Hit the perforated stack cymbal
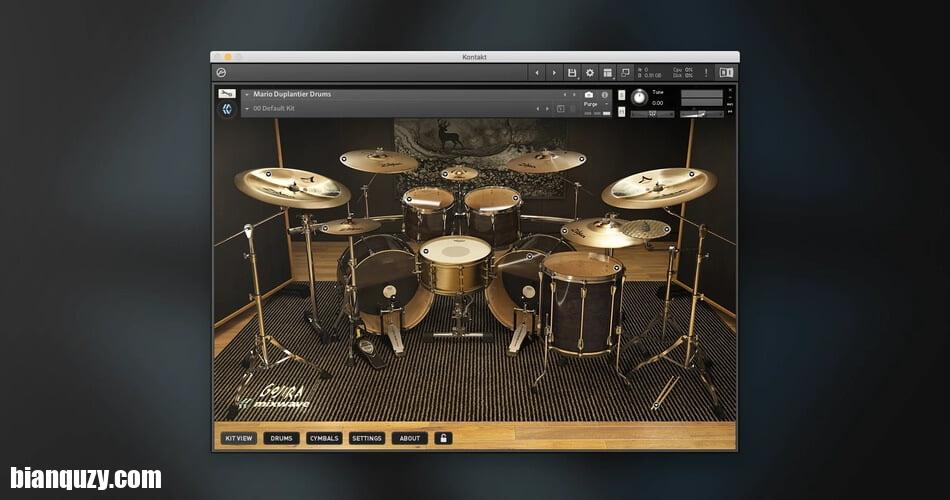 tap(646, 229)
